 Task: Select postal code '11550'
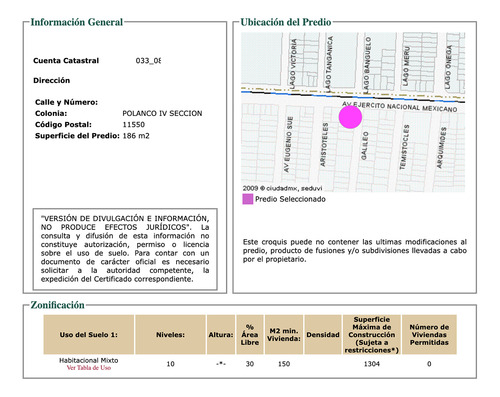(x=134, y=125)
